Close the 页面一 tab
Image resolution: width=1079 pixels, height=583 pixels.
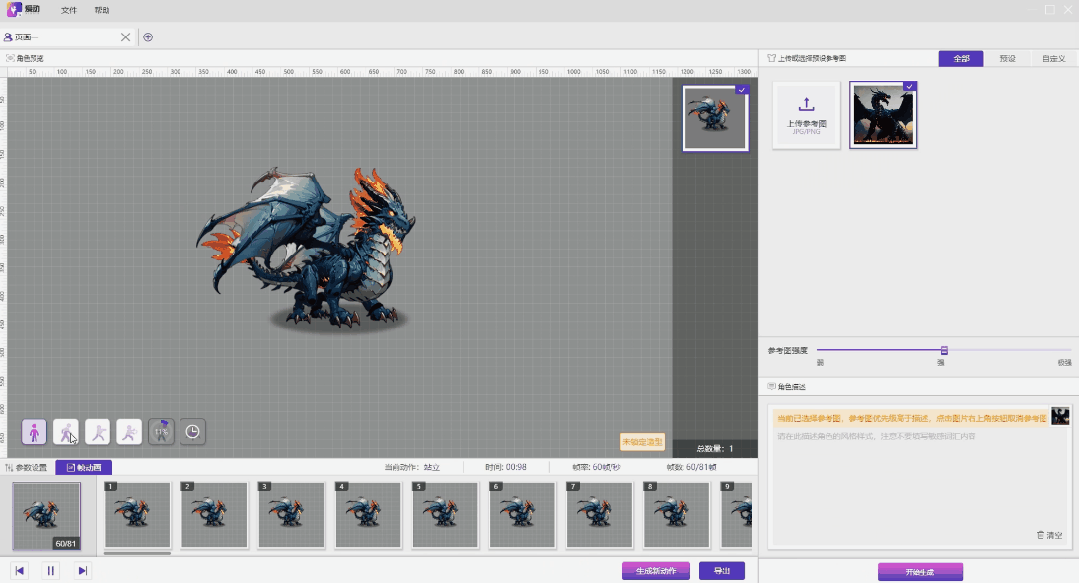[x=125, y=37]
